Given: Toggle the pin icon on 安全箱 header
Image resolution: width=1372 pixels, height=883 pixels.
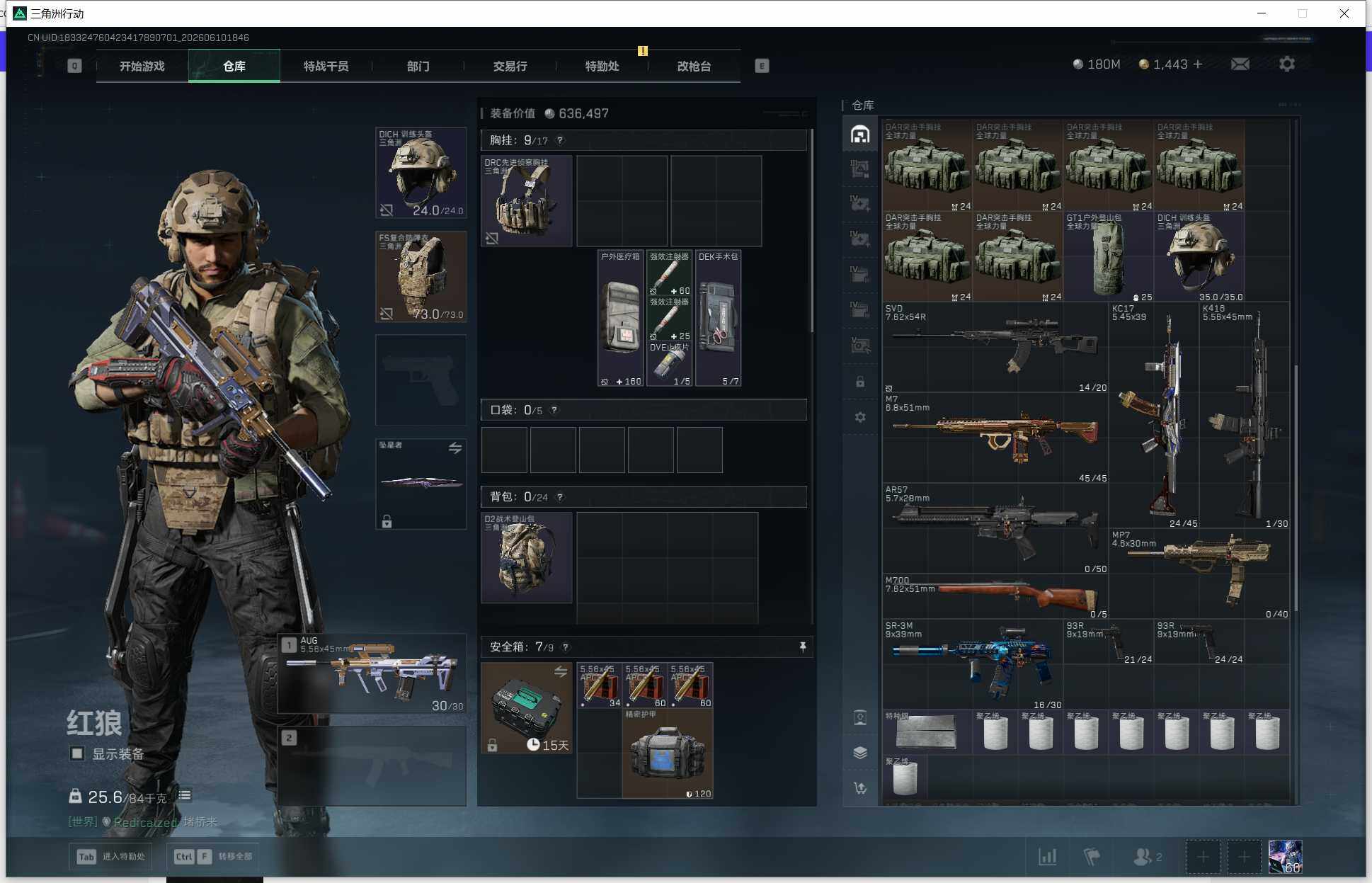Looking at the screenshot, I should click(803, 647).
